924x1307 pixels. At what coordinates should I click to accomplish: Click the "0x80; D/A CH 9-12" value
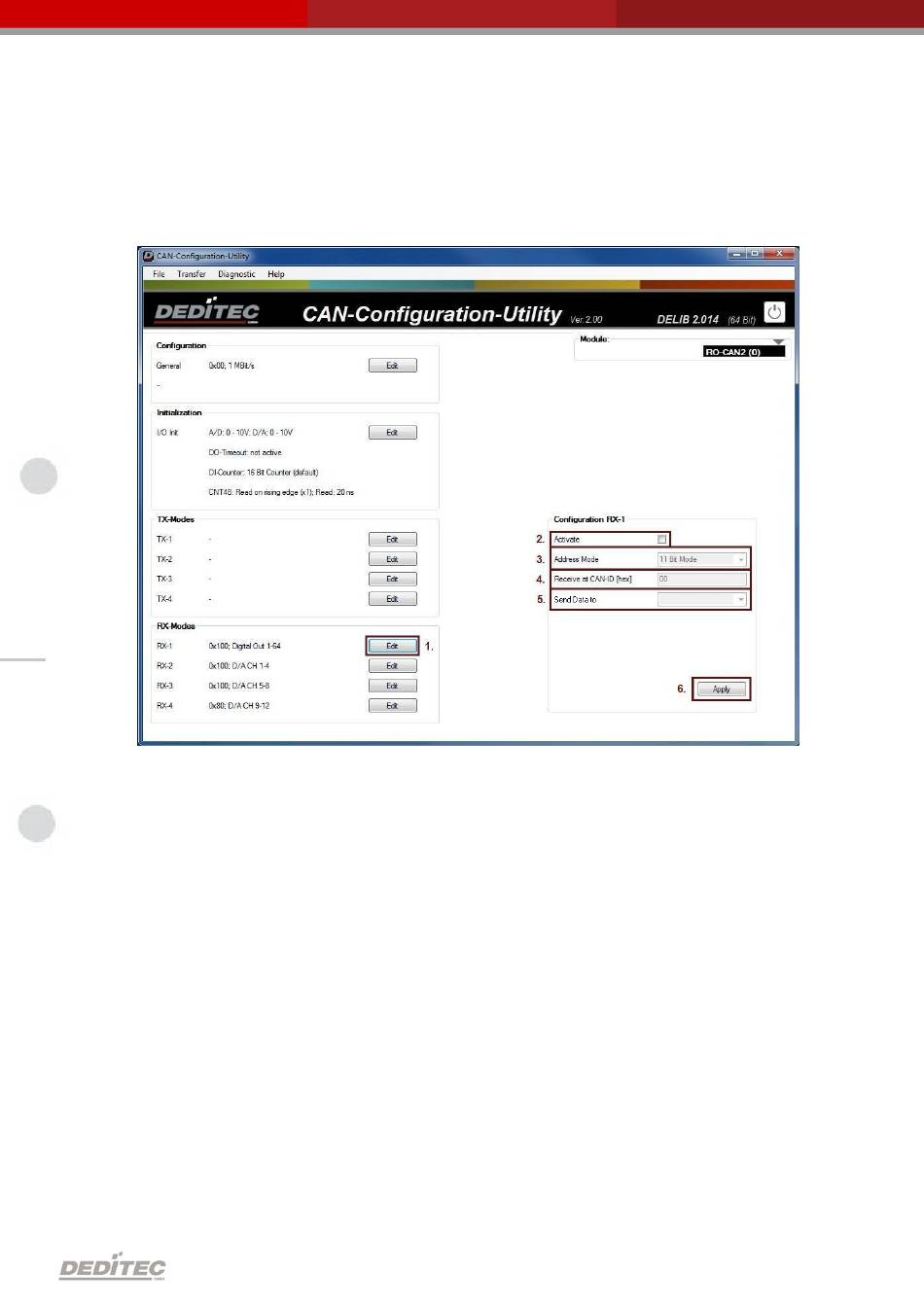(x=239, y=706)
